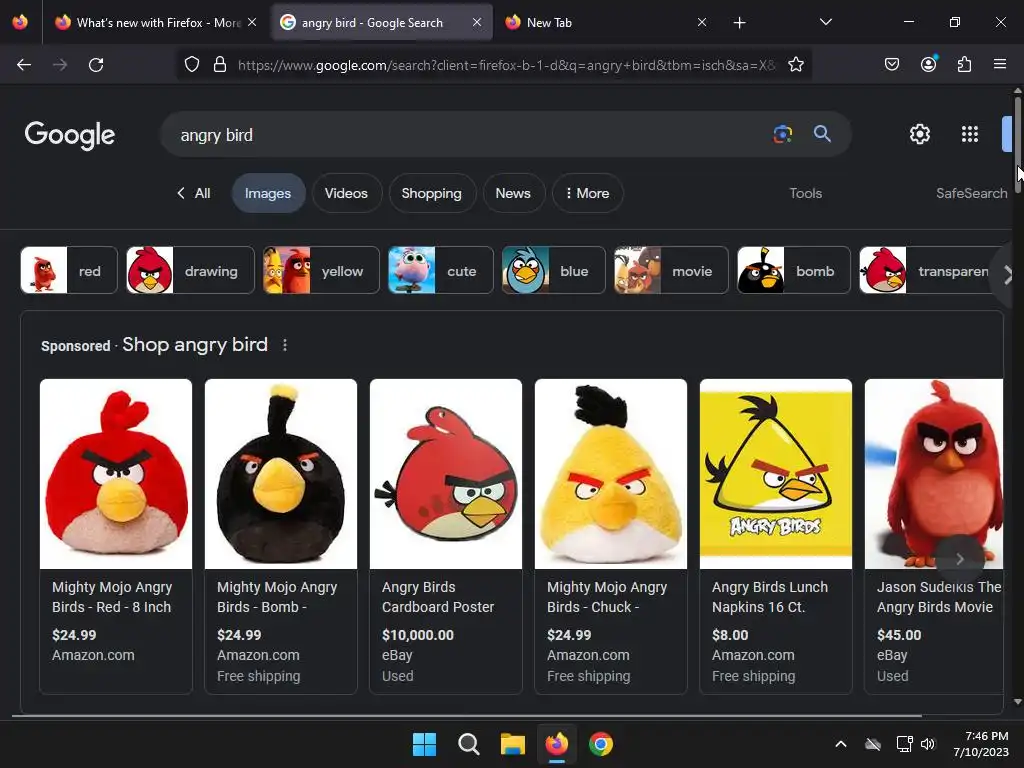Open the sponsored ad options three-dot menu
1024x768 pixels.
[285, 345]
